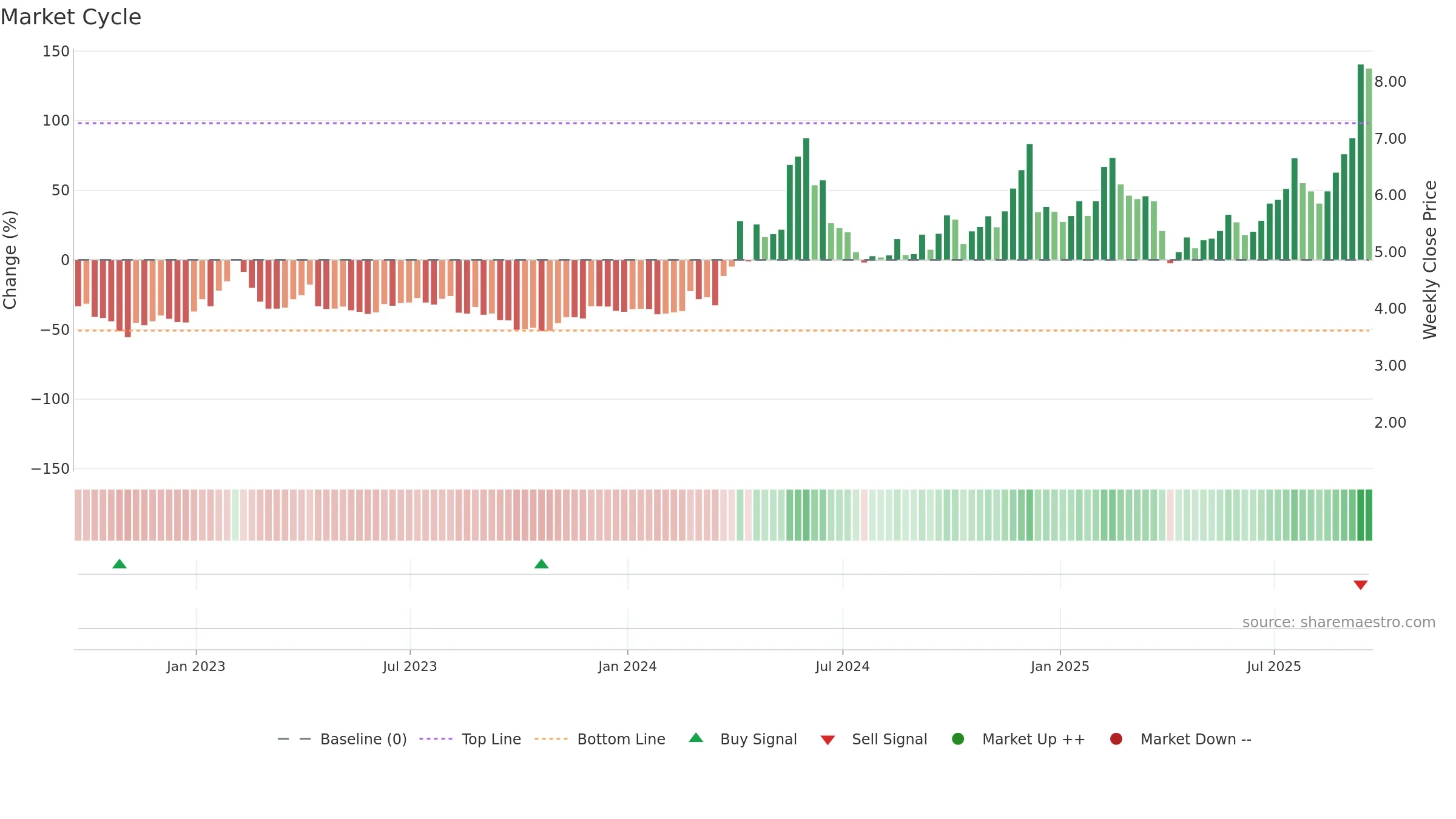Click the 2.00 price axis tick

(x=1390, y=423)
